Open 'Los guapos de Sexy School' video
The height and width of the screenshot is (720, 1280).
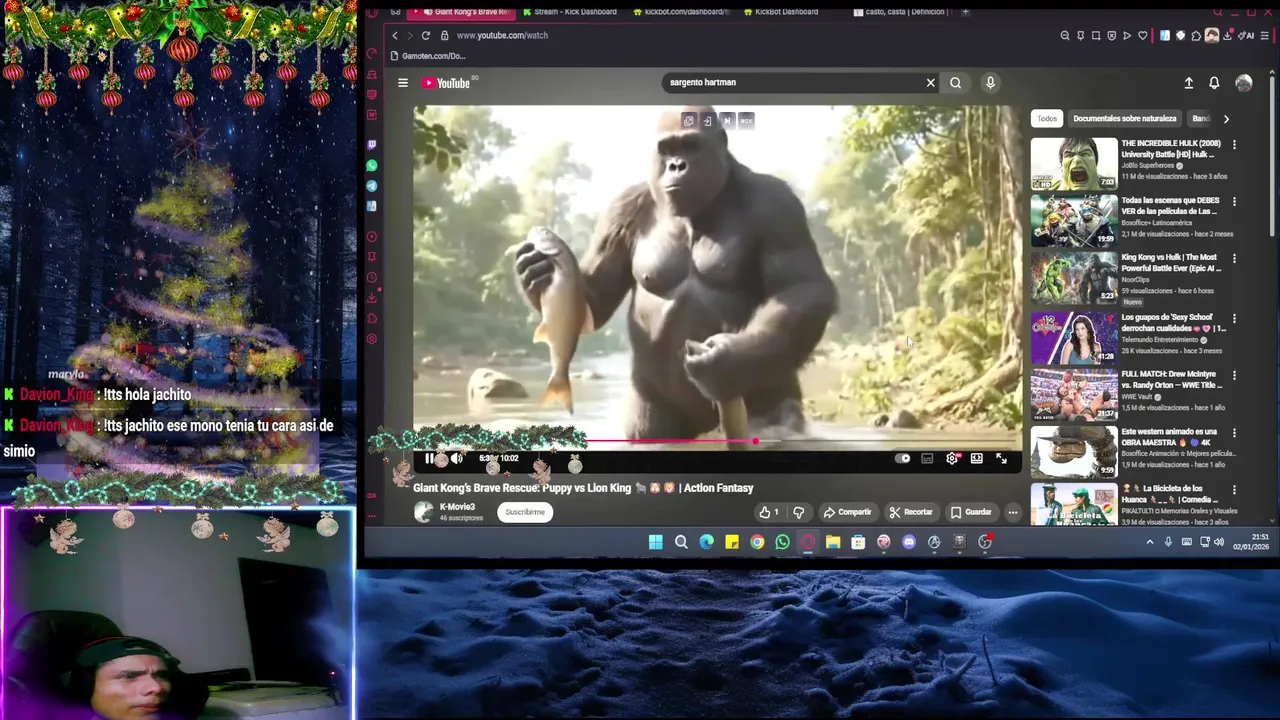(1074, 338)
